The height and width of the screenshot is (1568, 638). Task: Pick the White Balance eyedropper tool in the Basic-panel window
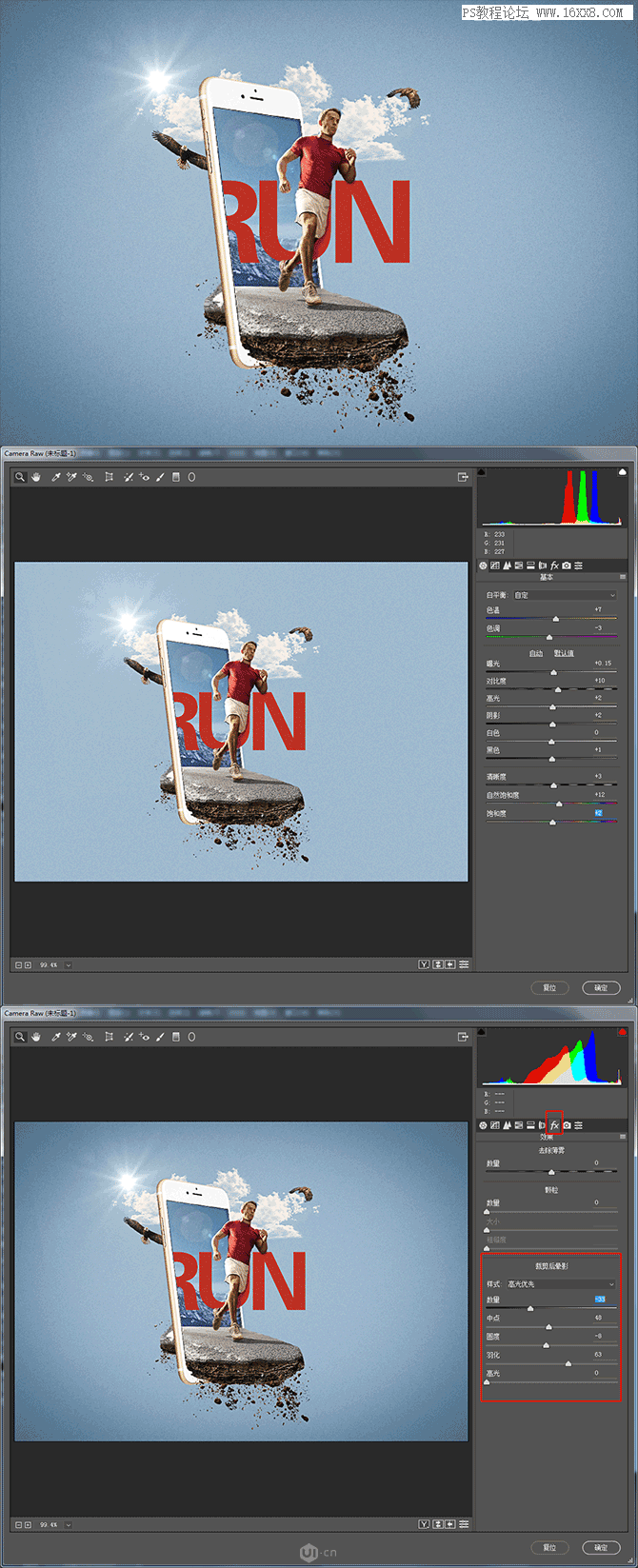55,477
